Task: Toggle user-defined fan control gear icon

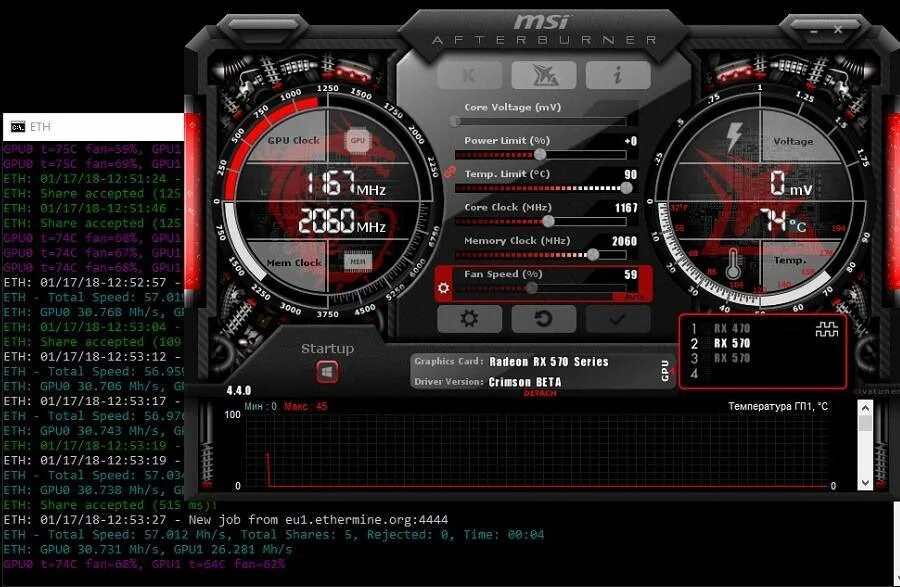Action: pyautogui.click(x=443, y=287)
